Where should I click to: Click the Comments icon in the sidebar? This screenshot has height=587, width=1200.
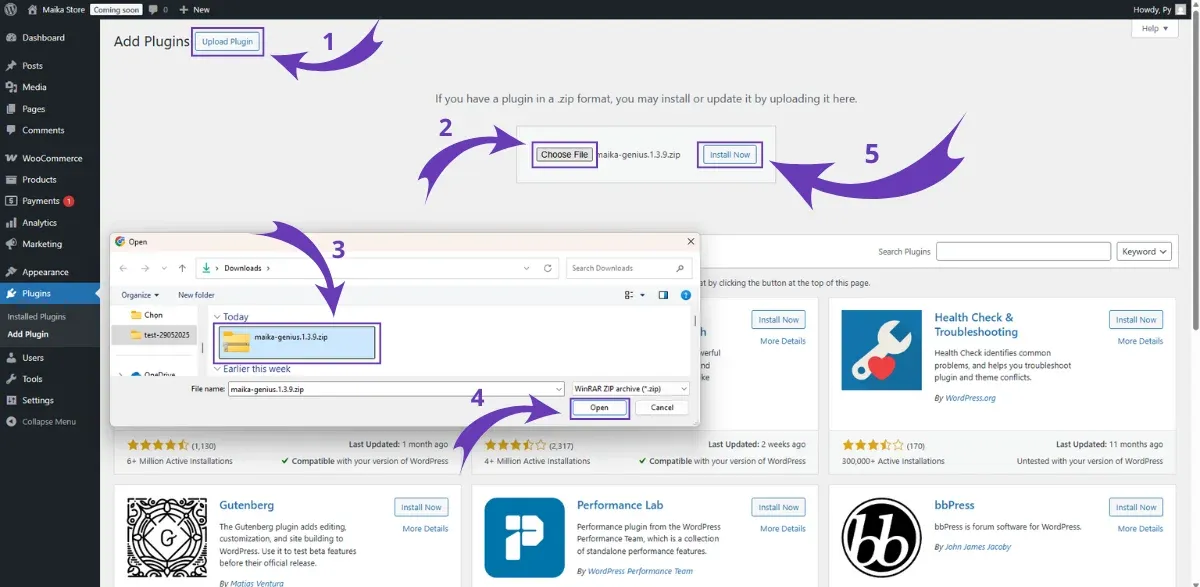tap(11, 130)
